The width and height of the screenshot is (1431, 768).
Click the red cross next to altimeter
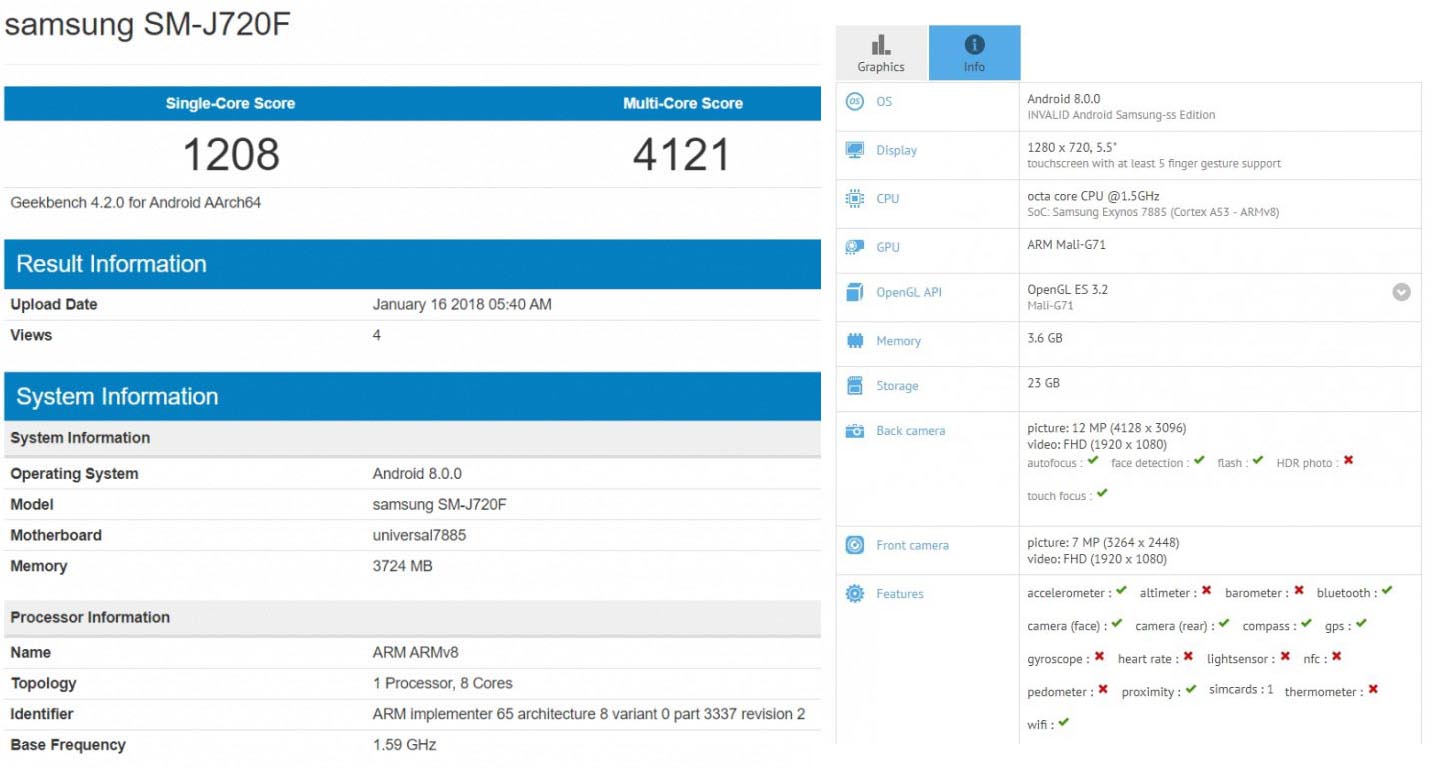(x=1207, y=591)
